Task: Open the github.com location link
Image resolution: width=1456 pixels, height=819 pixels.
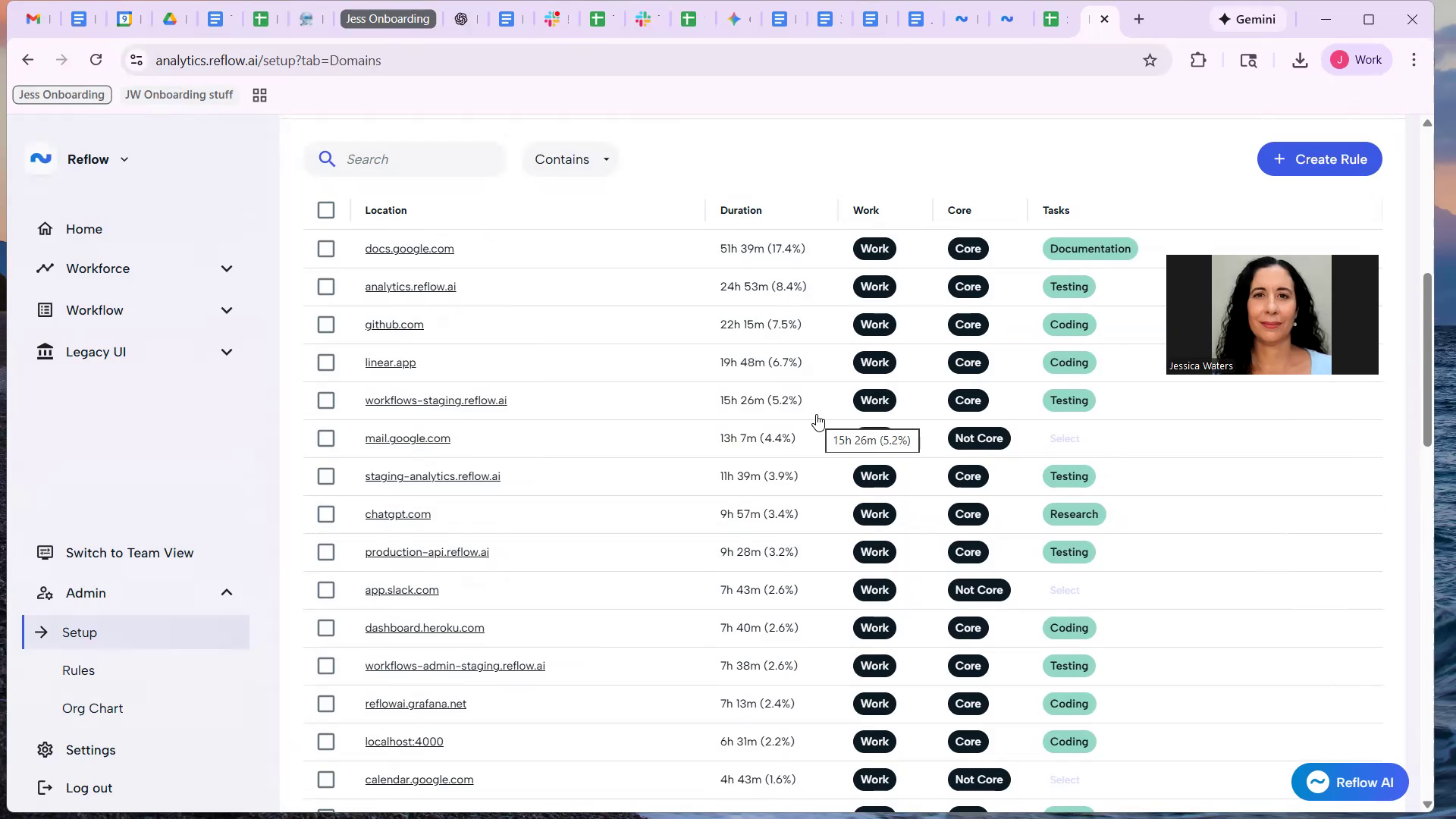Action: pos(394,325)
